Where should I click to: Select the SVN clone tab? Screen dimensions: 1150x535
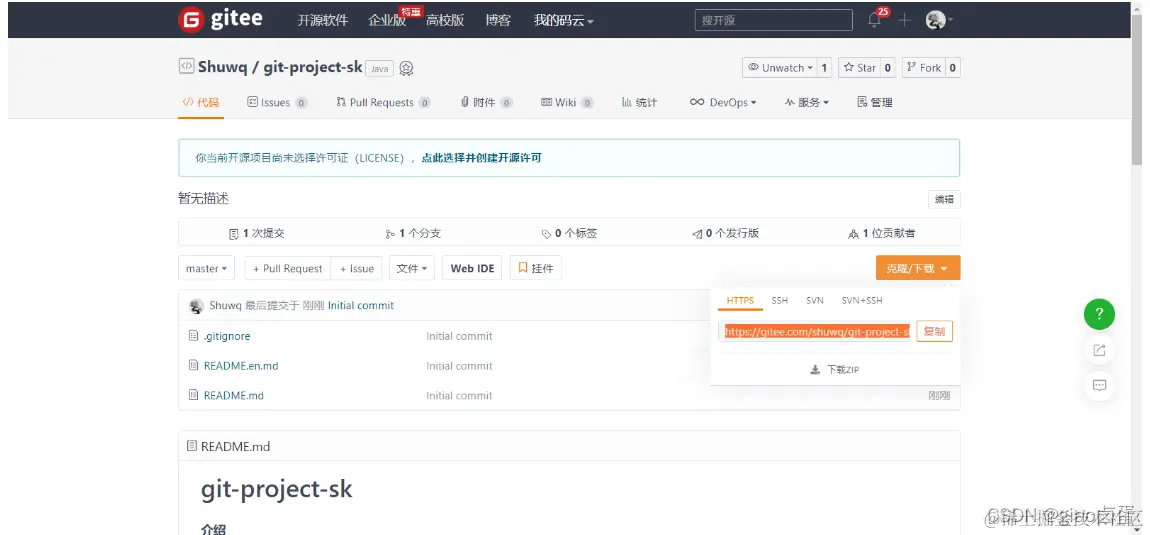815,301
